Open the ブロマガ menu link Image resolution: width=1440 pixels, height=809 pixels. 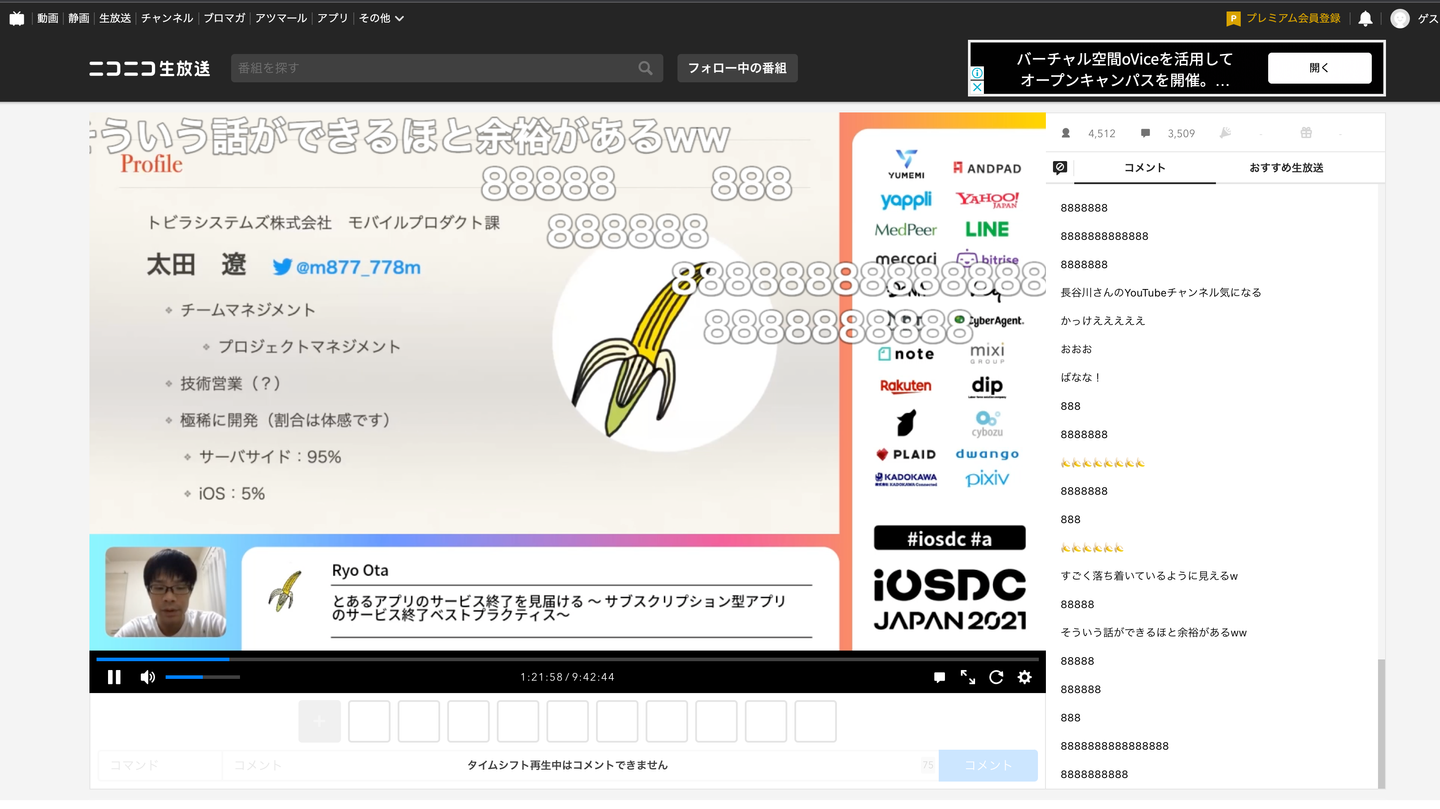point(224,18)
